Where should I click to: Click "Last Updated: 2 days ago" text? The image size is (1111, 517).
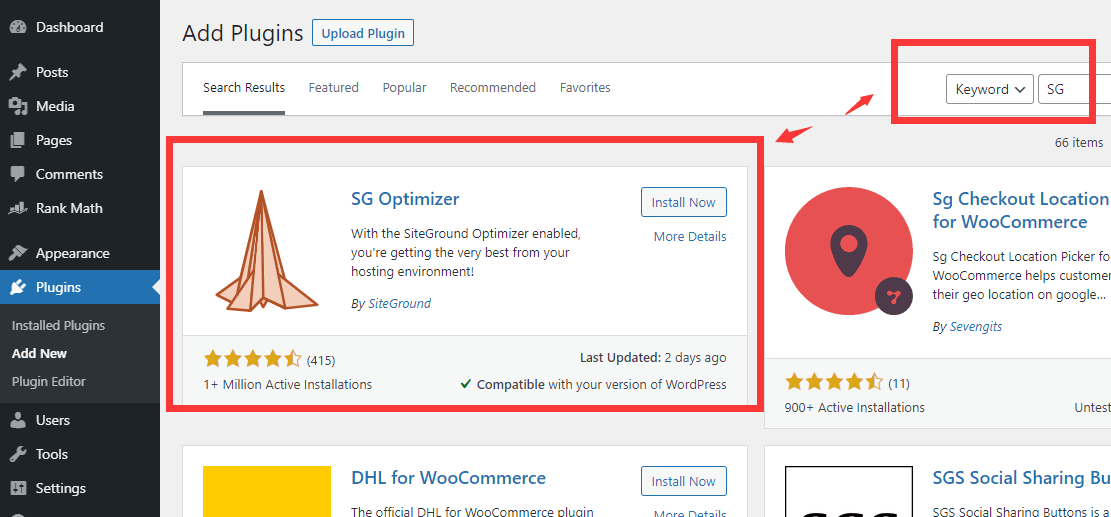pyautogui.click(x=653, y=358)
